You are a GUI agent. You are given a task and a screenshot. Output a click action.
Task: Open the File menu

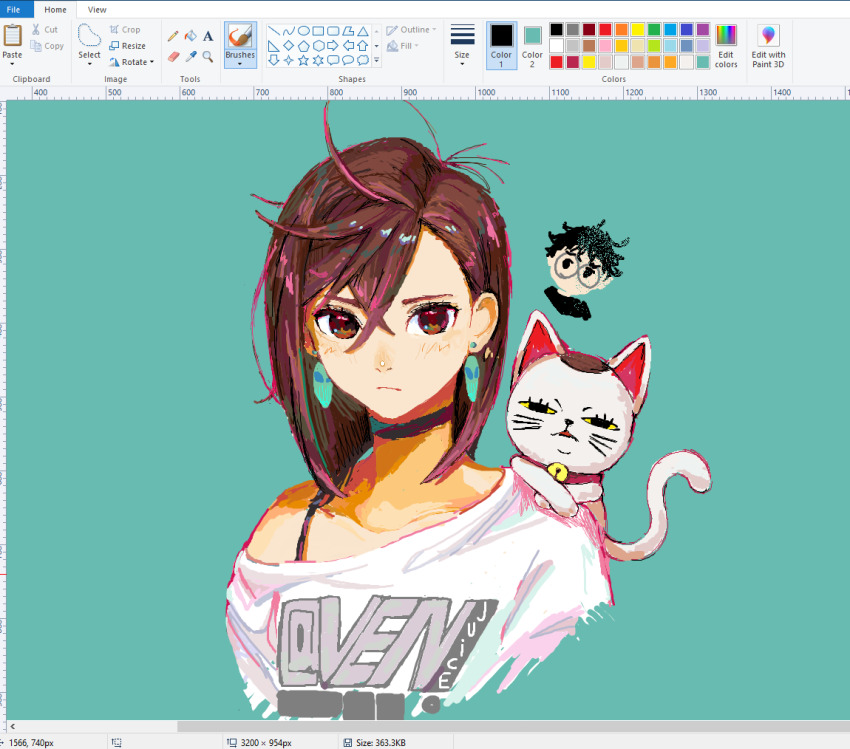tap(14, 9)
